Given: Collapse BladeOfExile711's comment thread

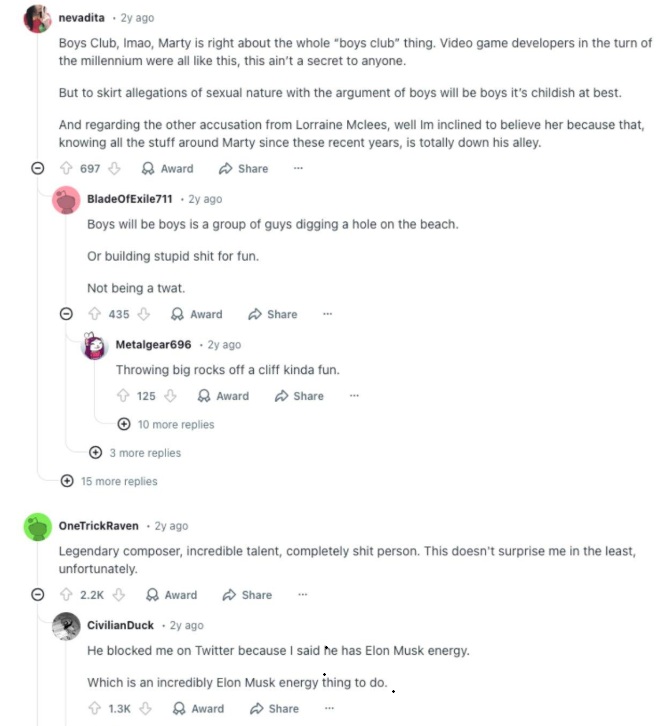Looking at the screenshot, I should point(67,314).
